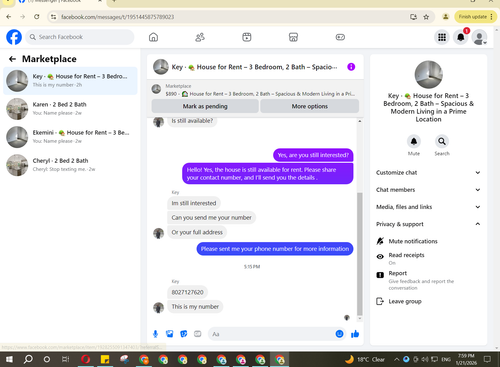The width and height of the screenshot is (500, 367).
Task: Open Sticky Notes from the taskbar
Action: coord(105,359)
